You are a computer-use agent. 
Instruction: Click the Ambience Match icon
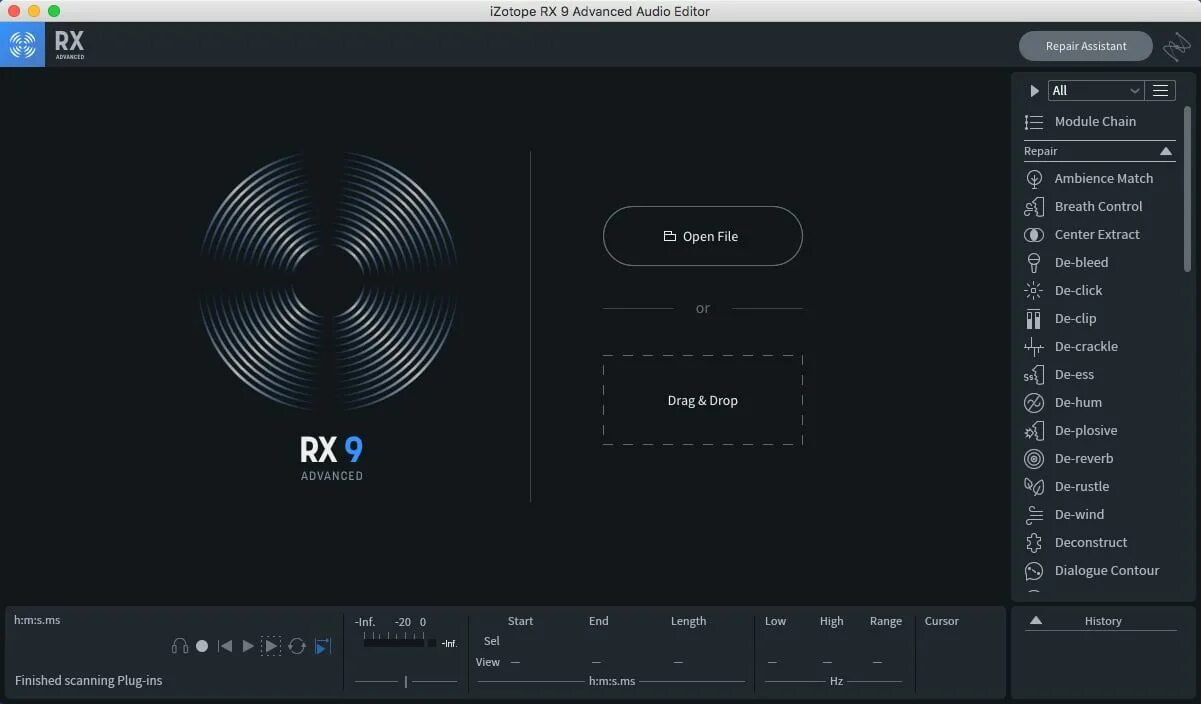(x=1034, y=179)
